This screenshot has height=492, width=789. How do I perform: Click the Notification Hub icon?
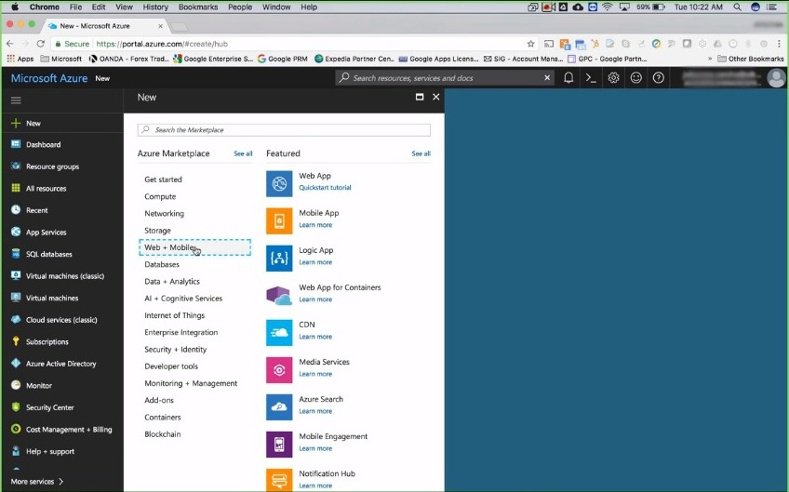pos(279,480)
